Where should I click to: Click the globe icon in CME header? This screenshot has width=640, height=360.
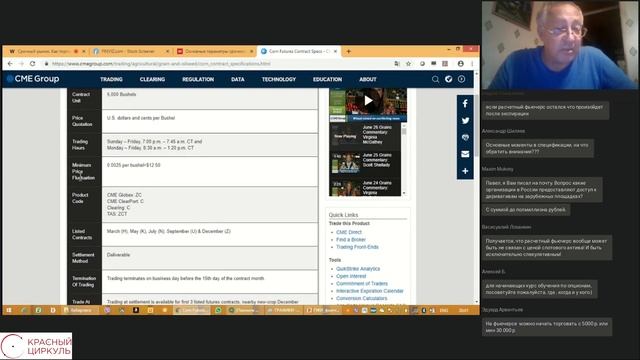449,79
